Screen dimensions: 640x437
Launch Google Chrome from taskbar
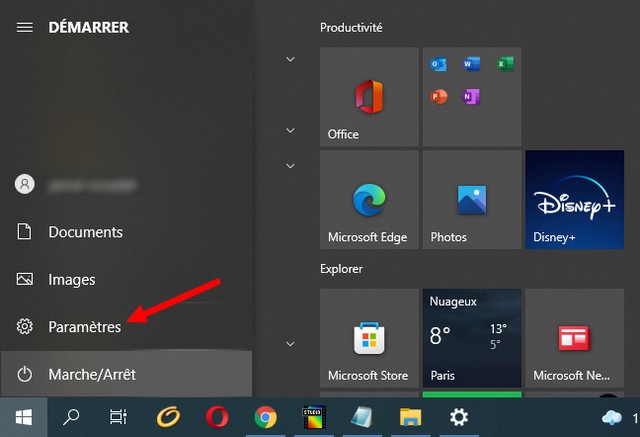click(x=265, y=417)
